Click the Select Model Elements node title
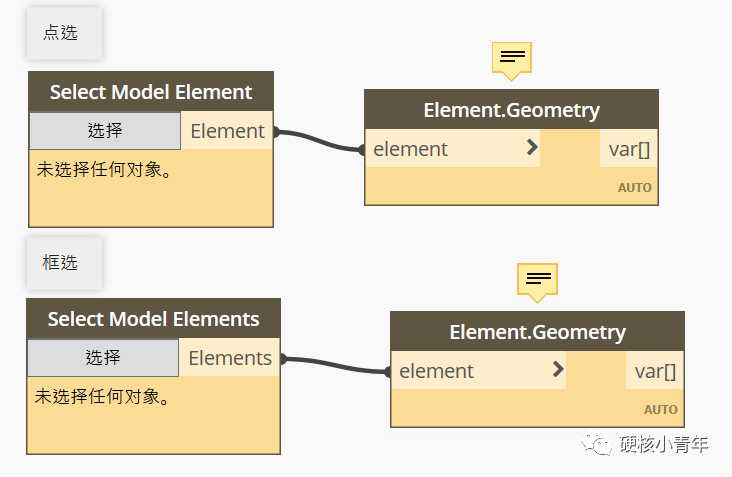The width and height of the screenshot is (732, 477). [153, 319]
